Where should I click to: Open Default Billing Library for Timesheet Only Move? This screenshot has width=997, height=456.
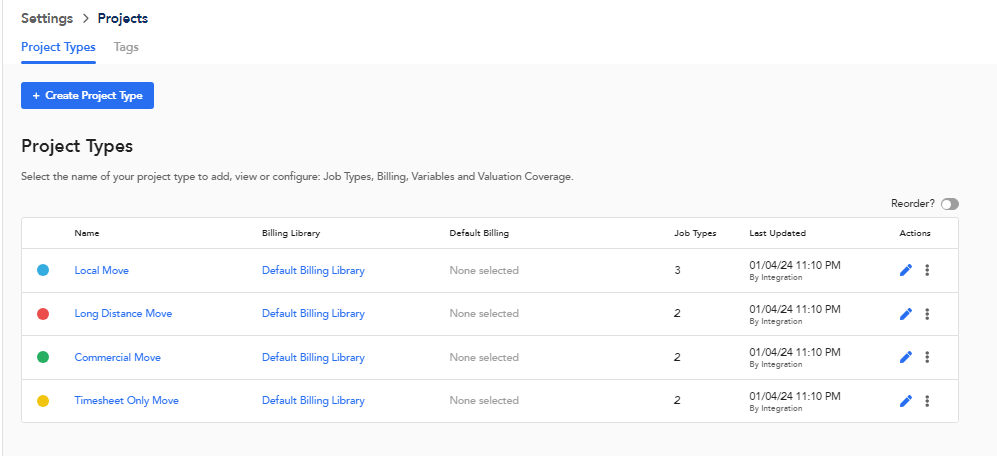point(313,401)
